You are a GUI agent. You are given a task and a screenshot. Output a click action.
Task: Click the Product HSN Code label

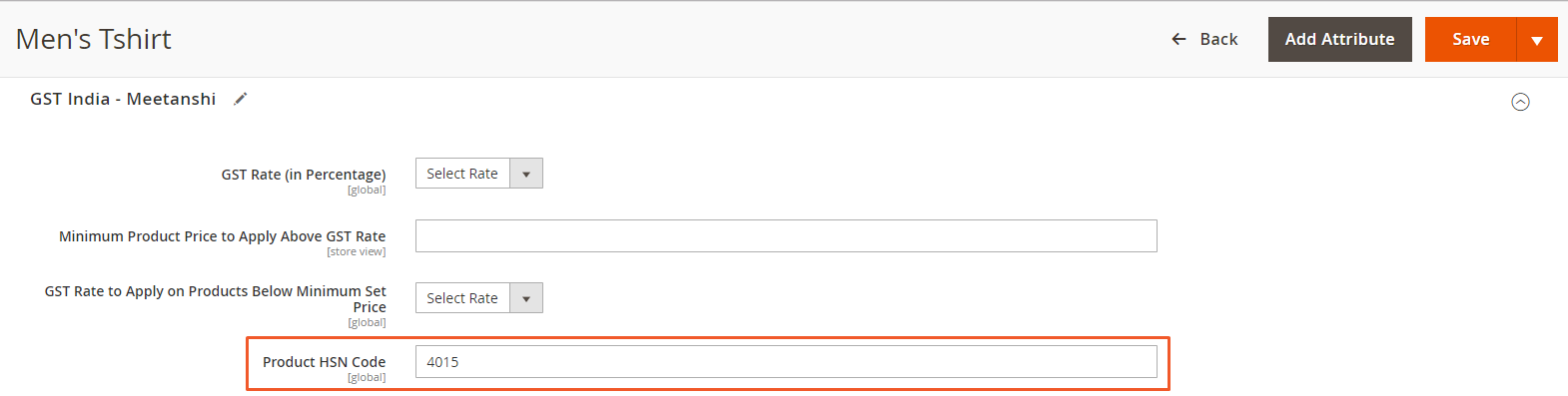pos(324,362)
